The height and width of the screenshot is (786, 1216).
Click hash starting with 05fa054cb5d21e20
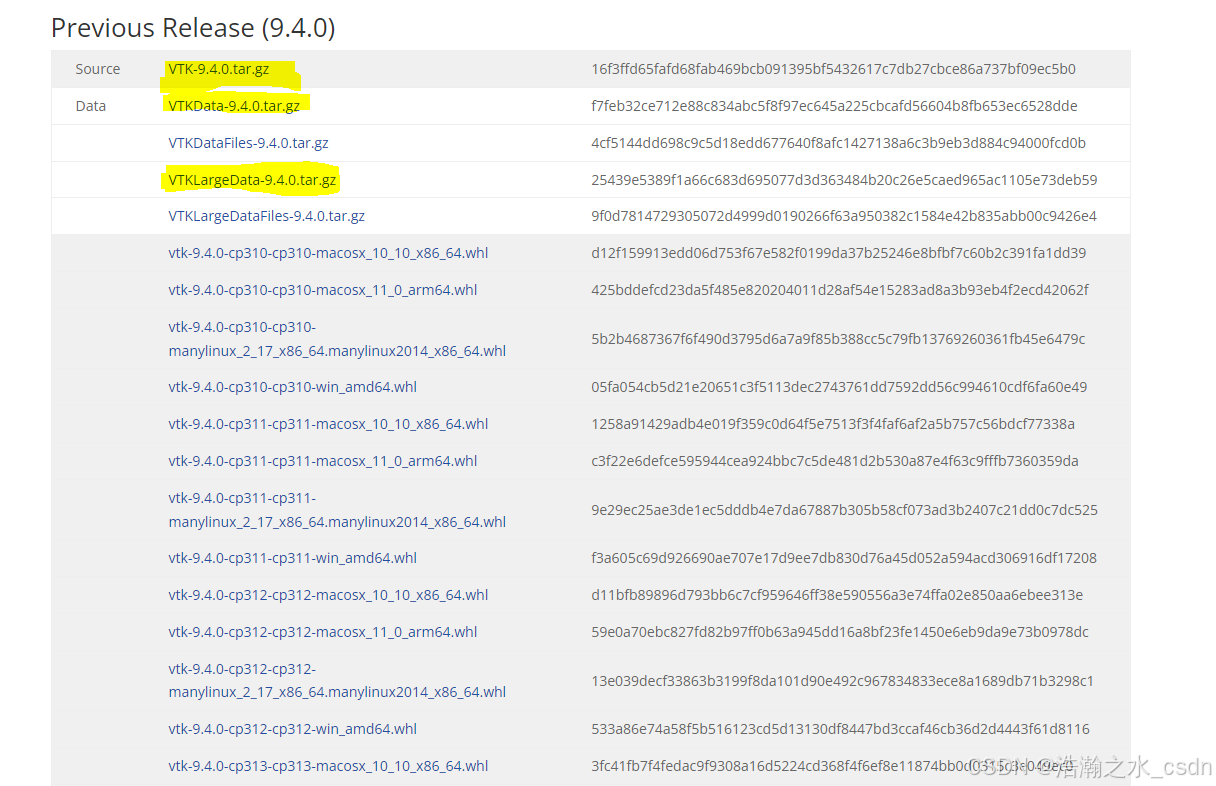839,387
